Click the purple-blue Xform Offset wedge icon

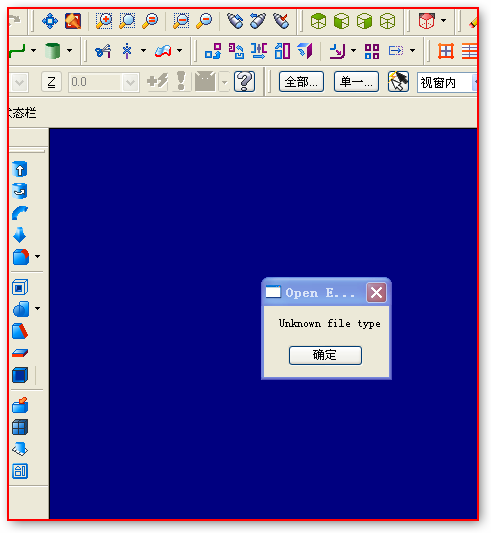coord(305,51)
